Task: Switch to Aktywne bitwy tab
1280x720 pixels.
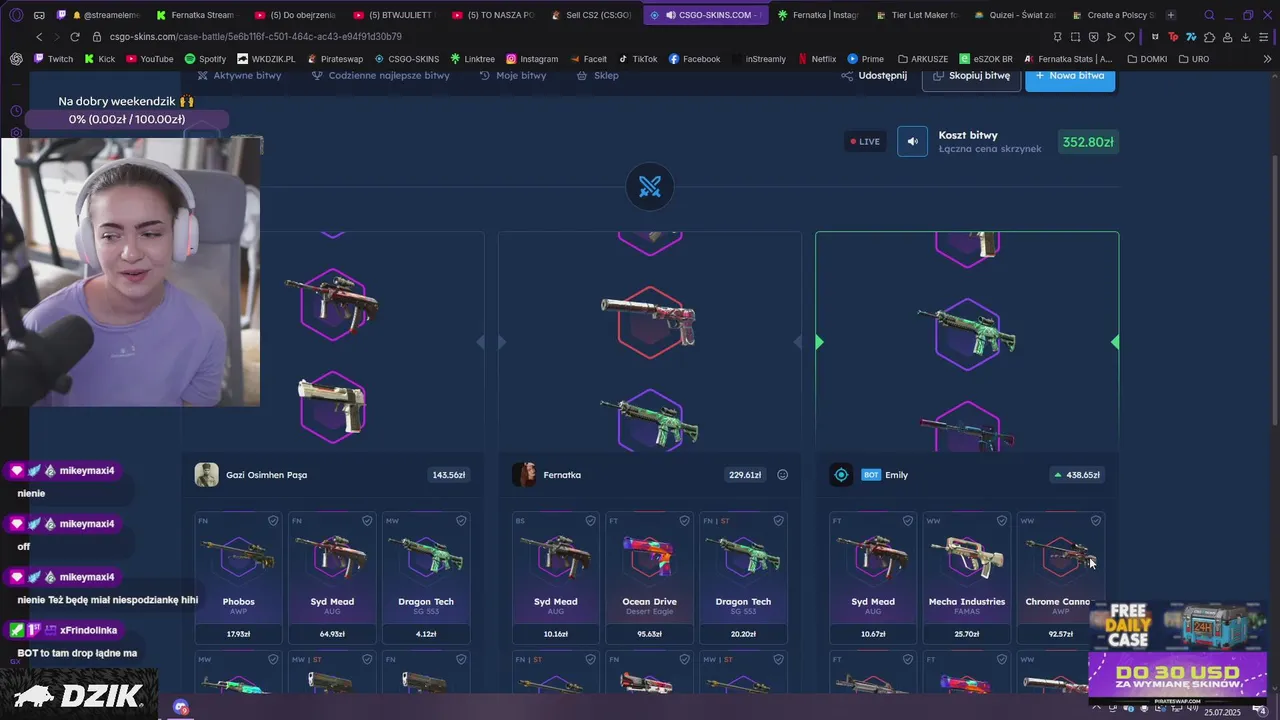Action: point(240,76)
